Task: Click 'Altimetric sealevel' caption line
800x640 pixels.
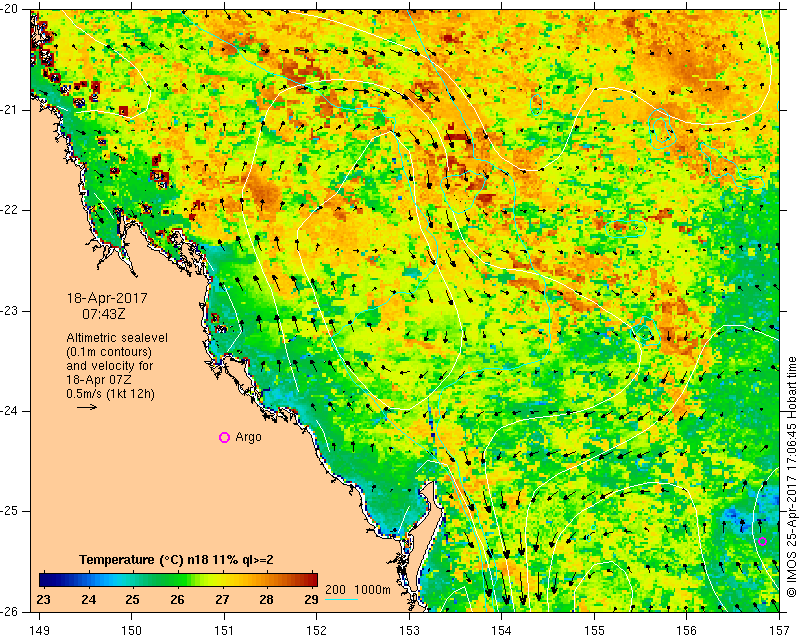Action: tap(117, 338)
